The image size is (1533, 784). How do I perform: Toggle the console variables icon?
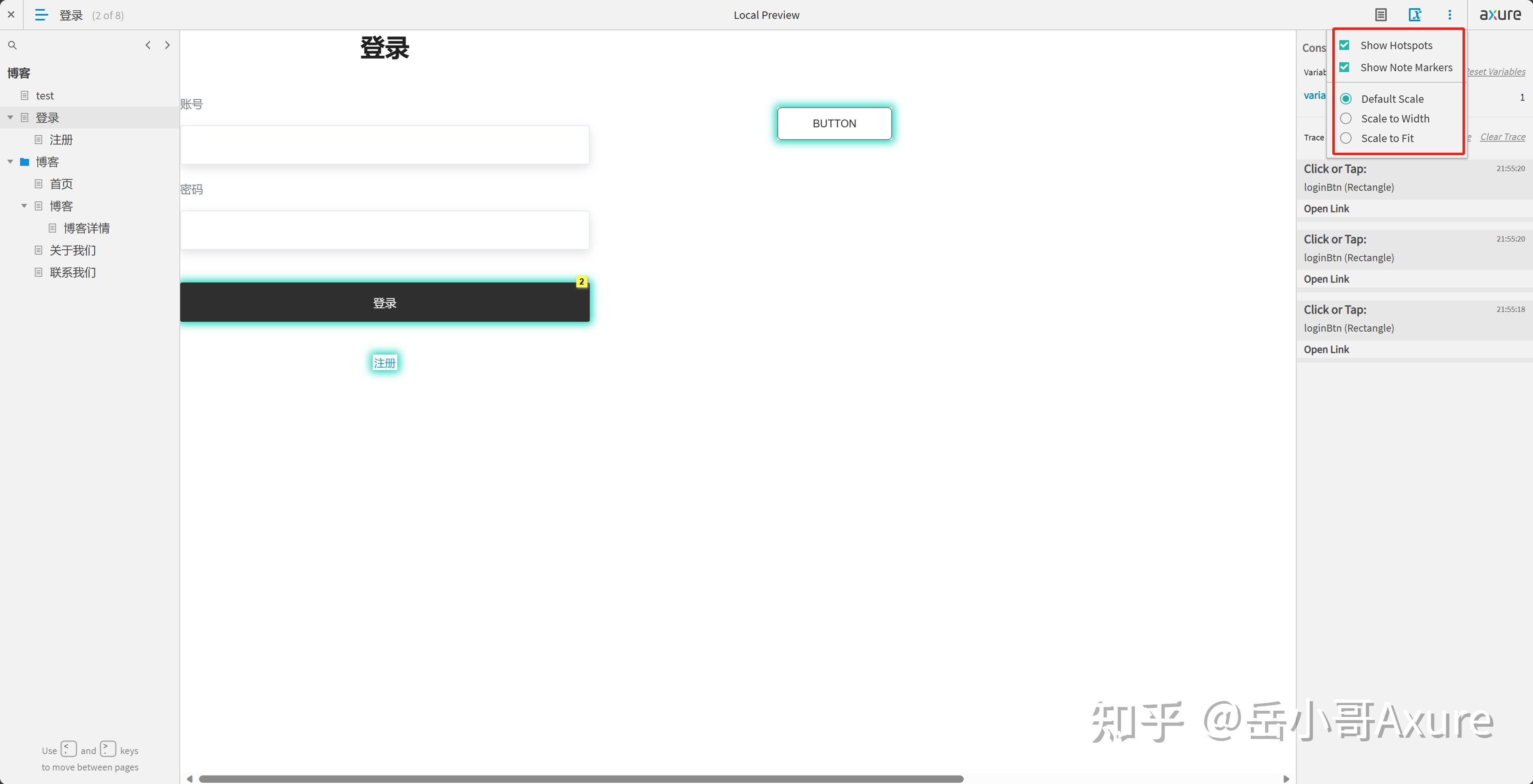point(1415,15)
